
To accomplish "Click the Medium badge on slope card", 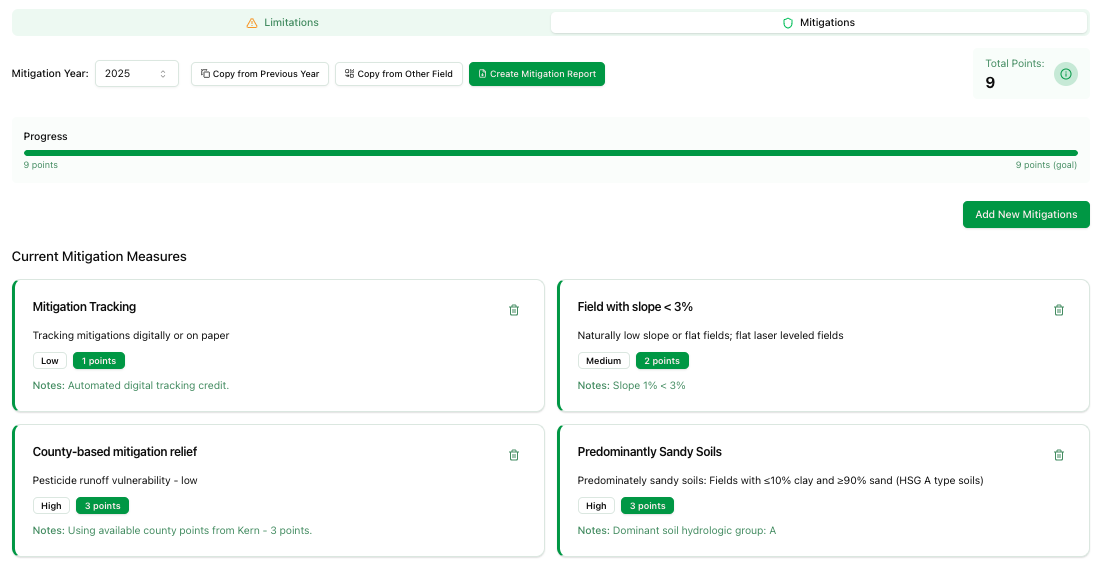I will click(604, 361).
